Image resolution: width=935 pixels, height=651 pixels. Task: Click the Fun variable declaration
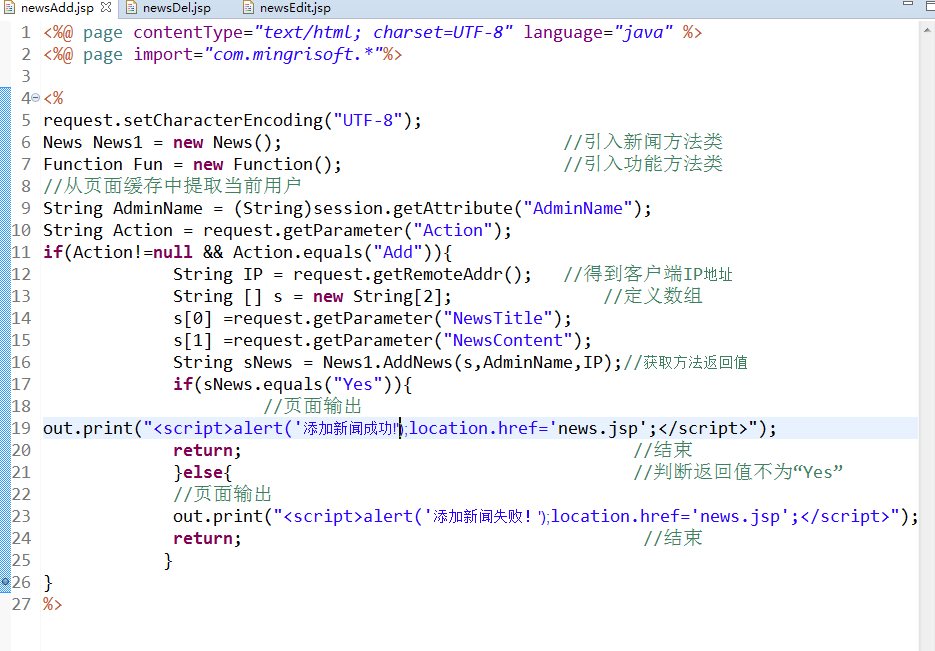[x=148, y=165]
